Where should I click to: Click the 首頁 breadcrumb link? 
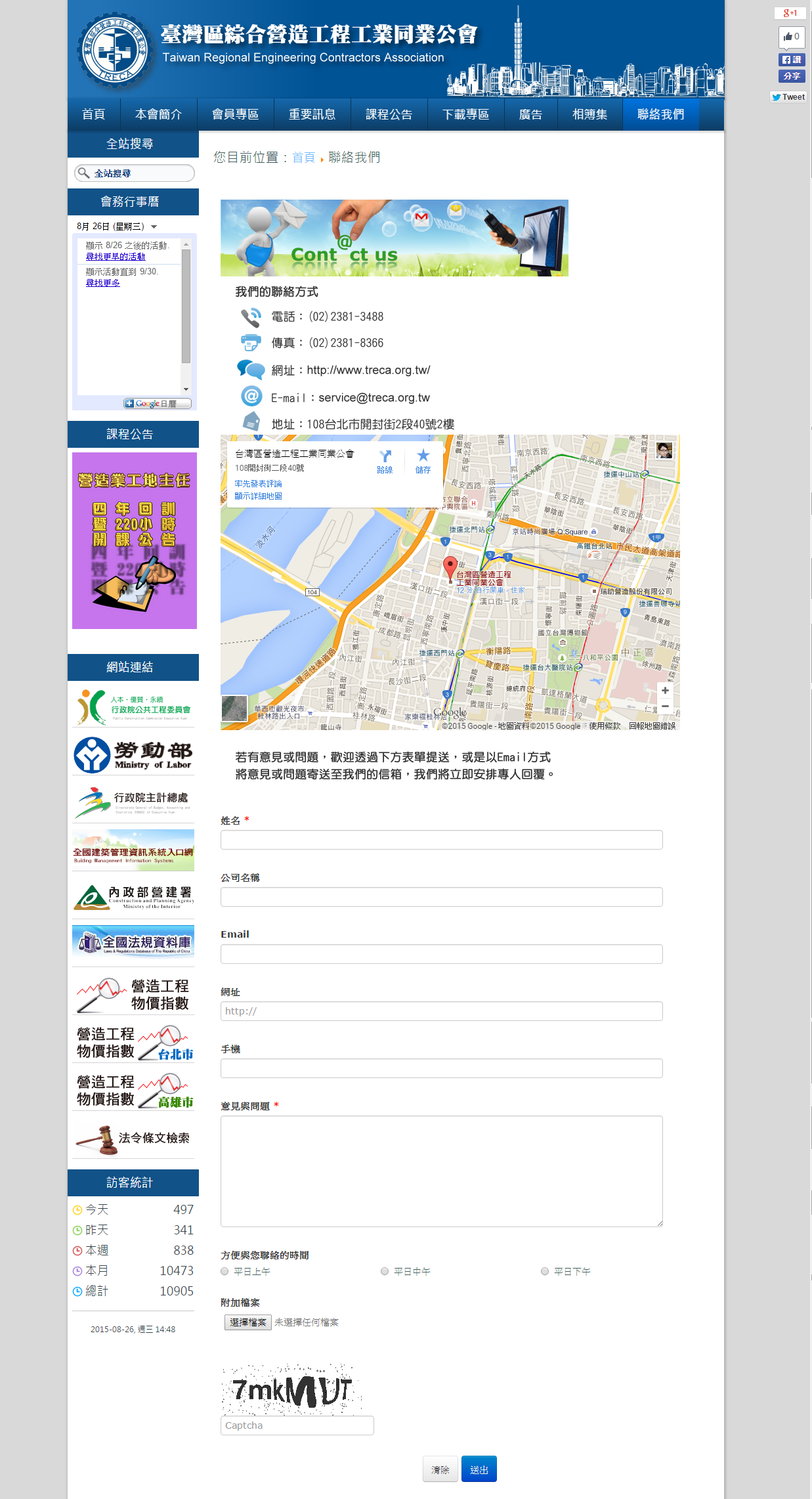pos(303,158)
